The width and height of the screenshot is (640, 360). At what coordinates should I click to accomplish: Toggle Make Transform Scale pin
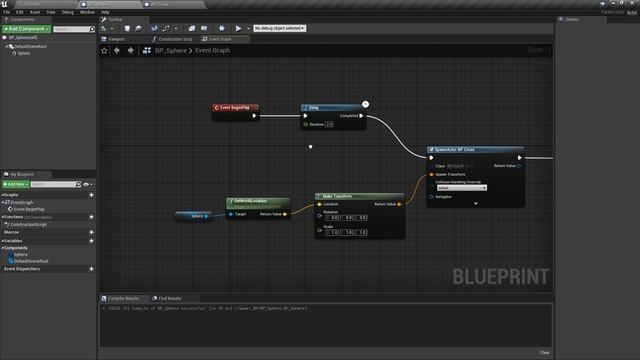tap(320, 230)
